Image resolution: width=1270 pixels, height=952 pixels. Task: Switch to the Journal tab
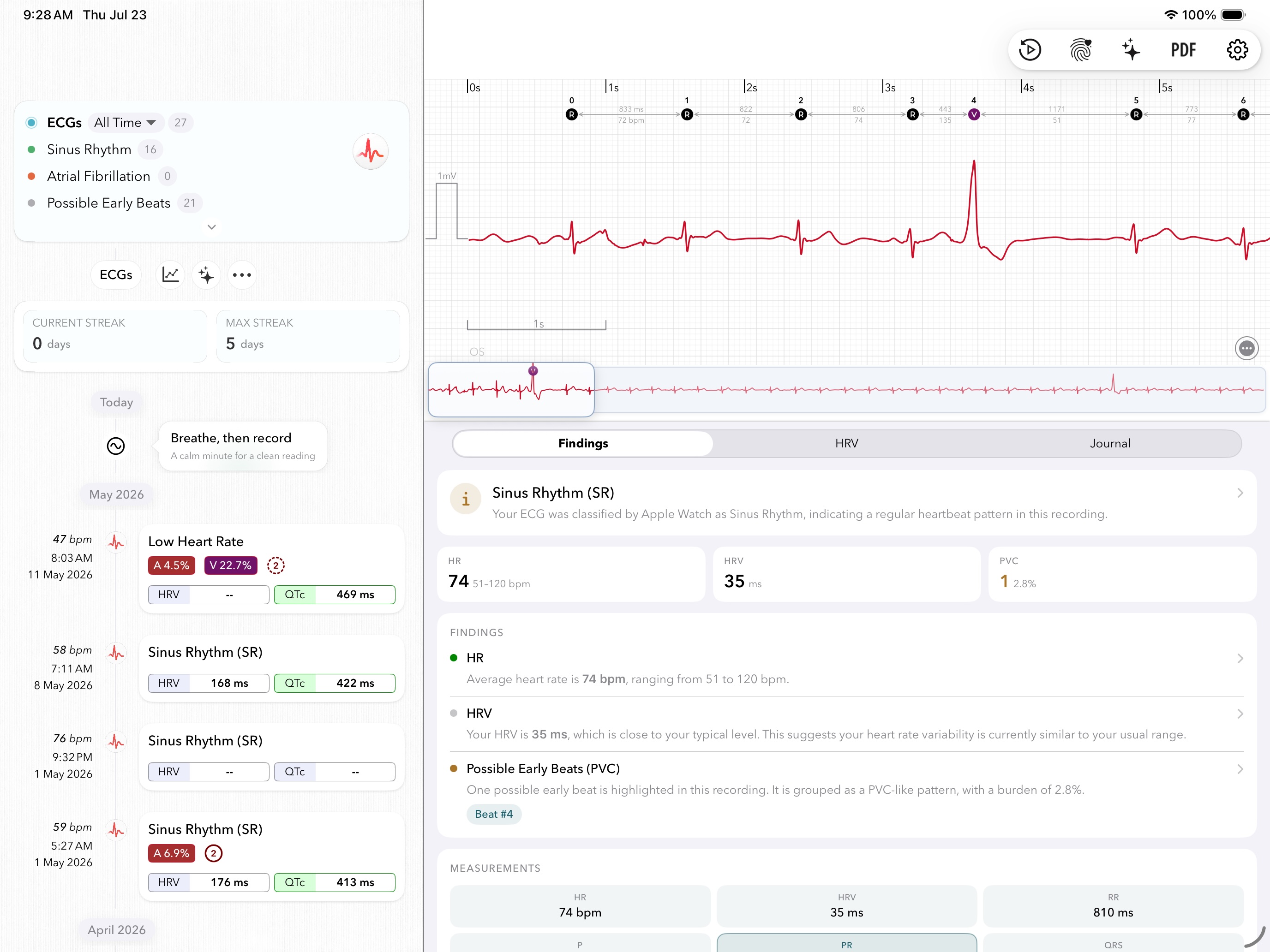click(x=1110, y=444)
